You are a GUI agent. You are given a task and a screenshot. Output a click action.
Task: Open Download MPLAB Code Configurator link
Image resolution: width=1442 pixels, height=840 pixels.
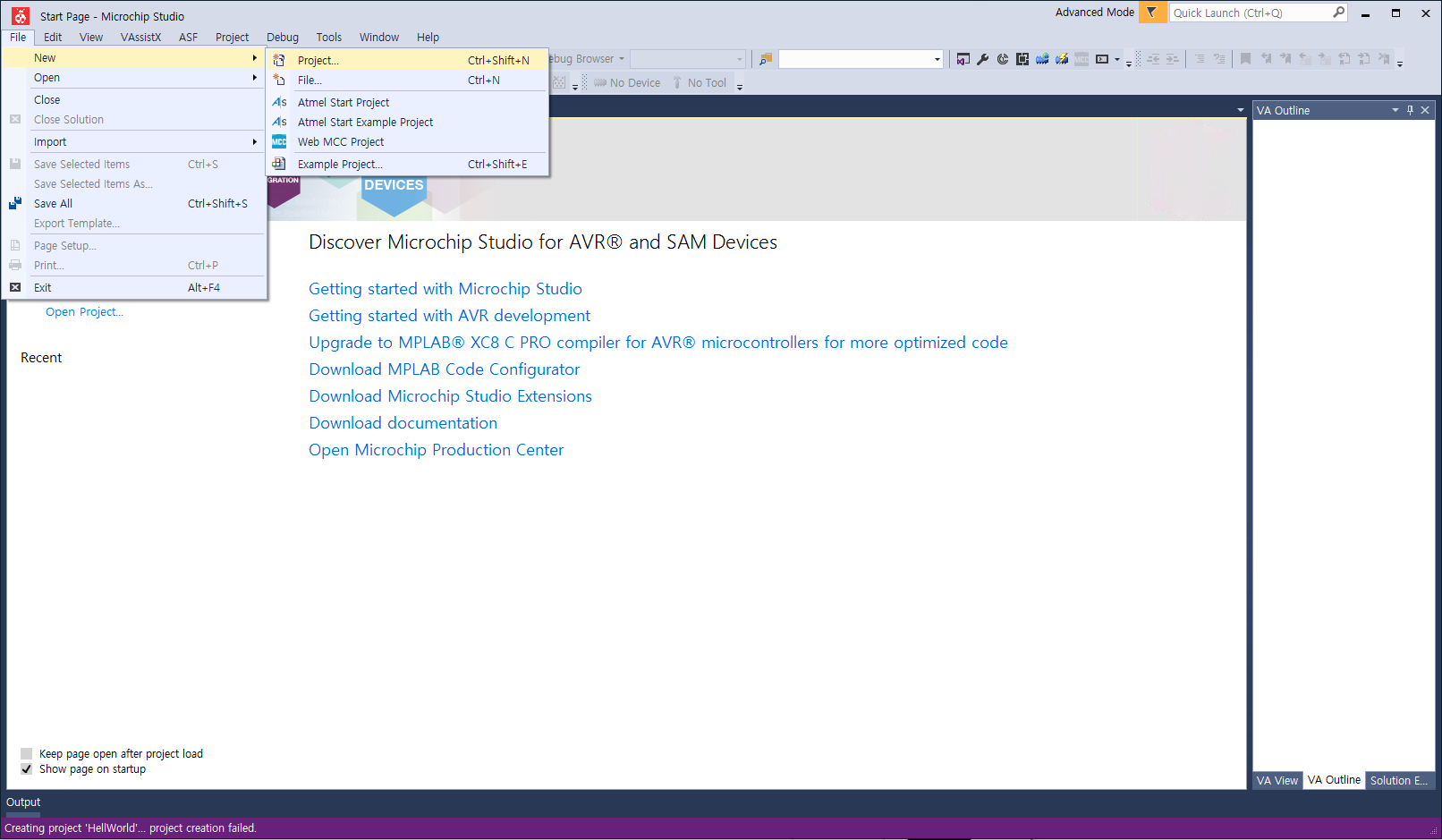coord(444,369)
